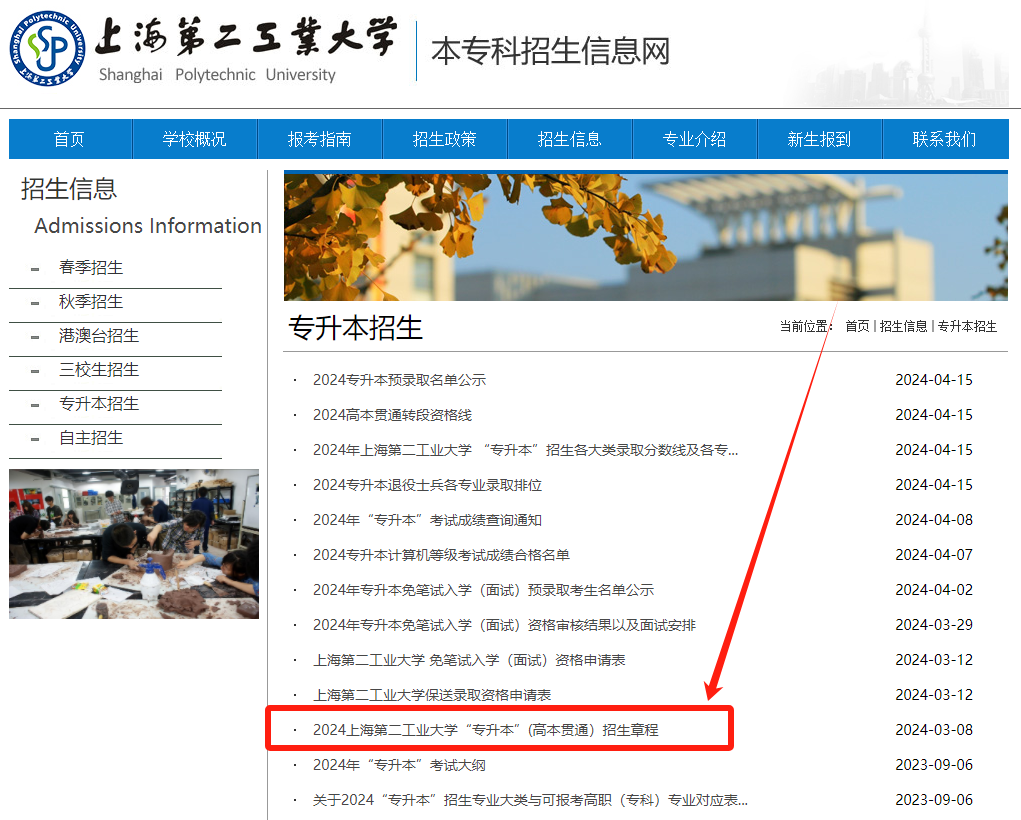Select the 专业介绍 menu item
This screenshot has height=820, width=1021.
(694, 138)
